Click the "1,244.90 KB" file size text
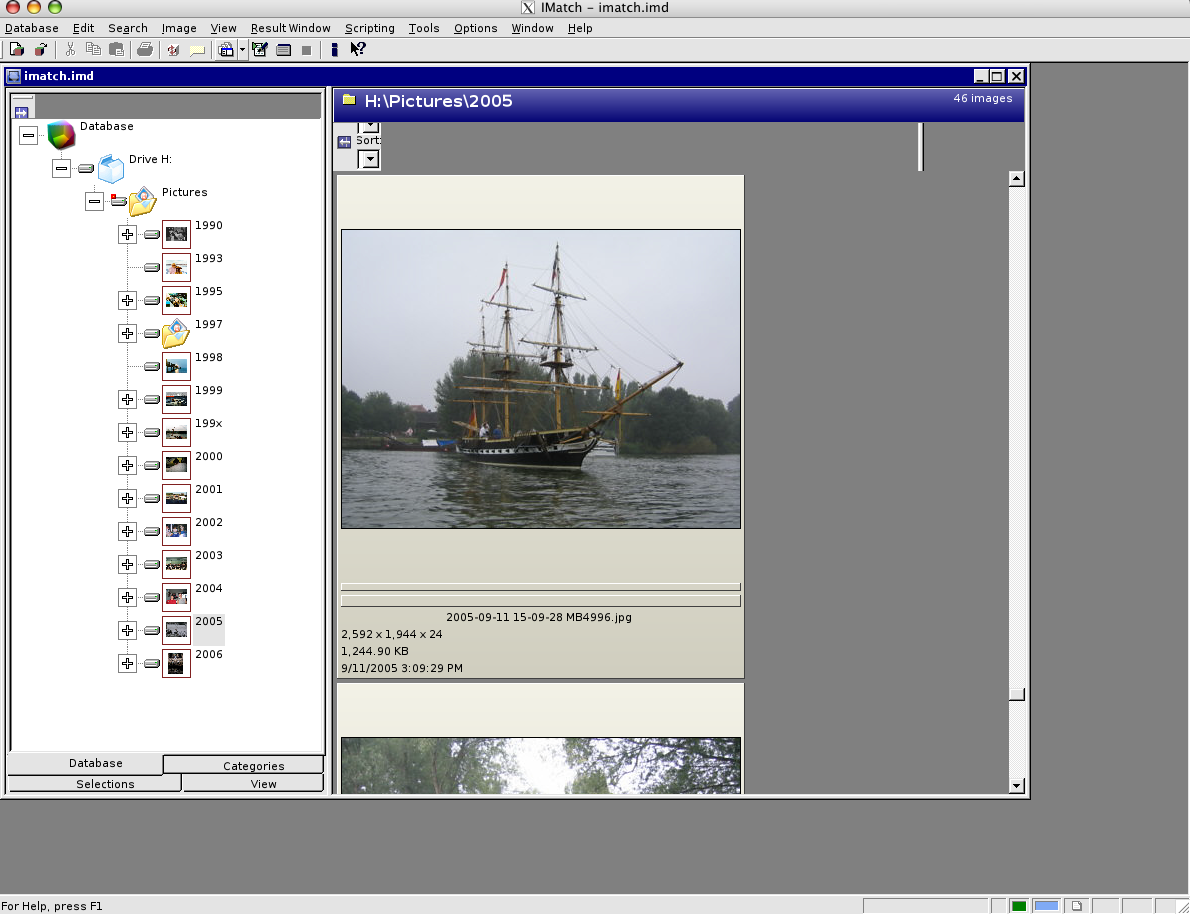The width and height of the screenshot is (1190, 914). pyautogui.click(x=375, y=651)
